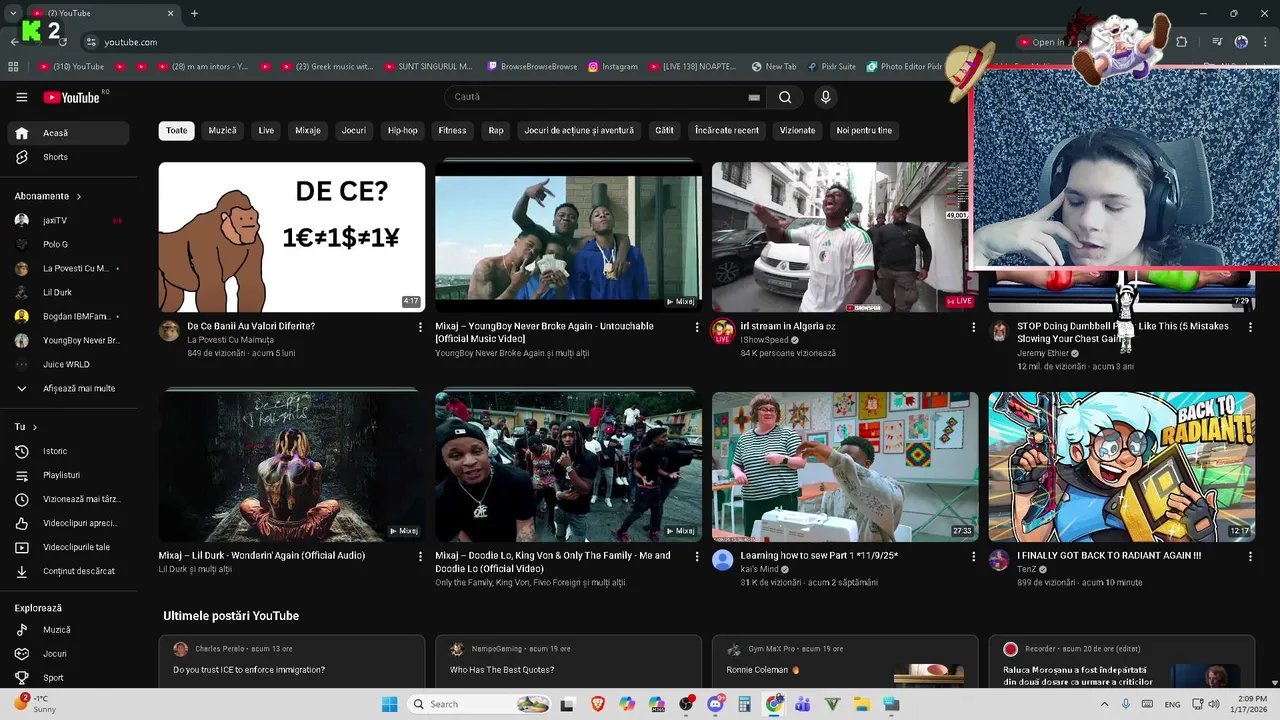
Task: Select the Toate filter chip
Action: pyautogui.click(x=176, y=131)
